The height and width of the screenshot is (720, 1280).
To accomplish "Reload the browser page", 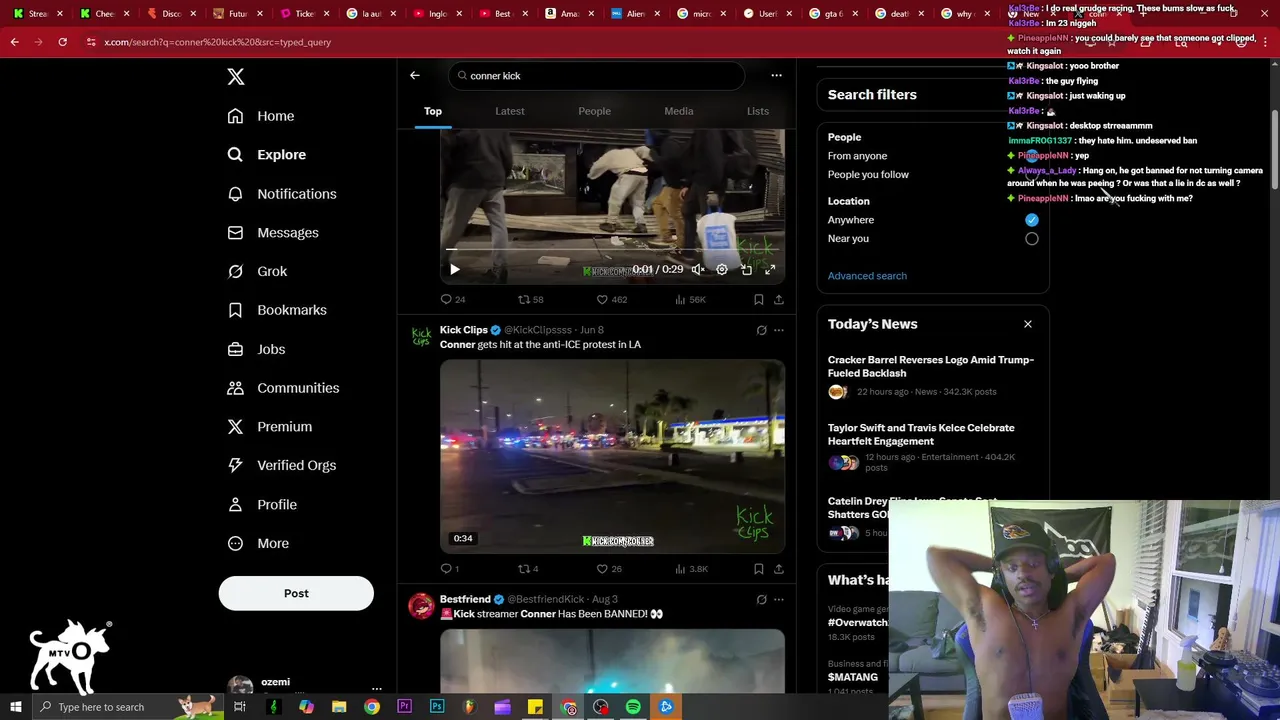I will 62,42.
